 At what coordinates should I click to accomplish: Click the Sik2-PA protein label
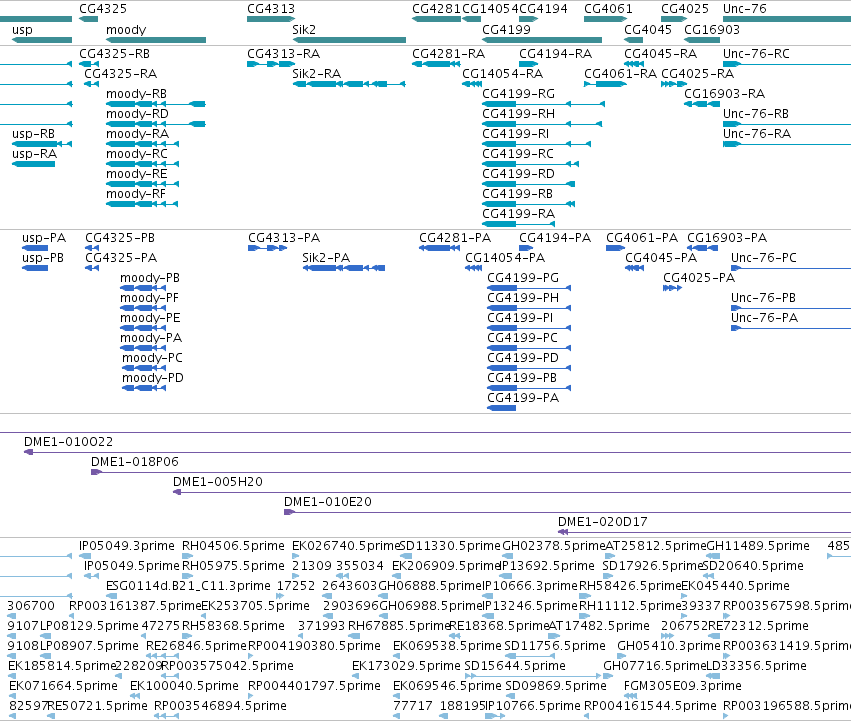click(x=326, y=258)
